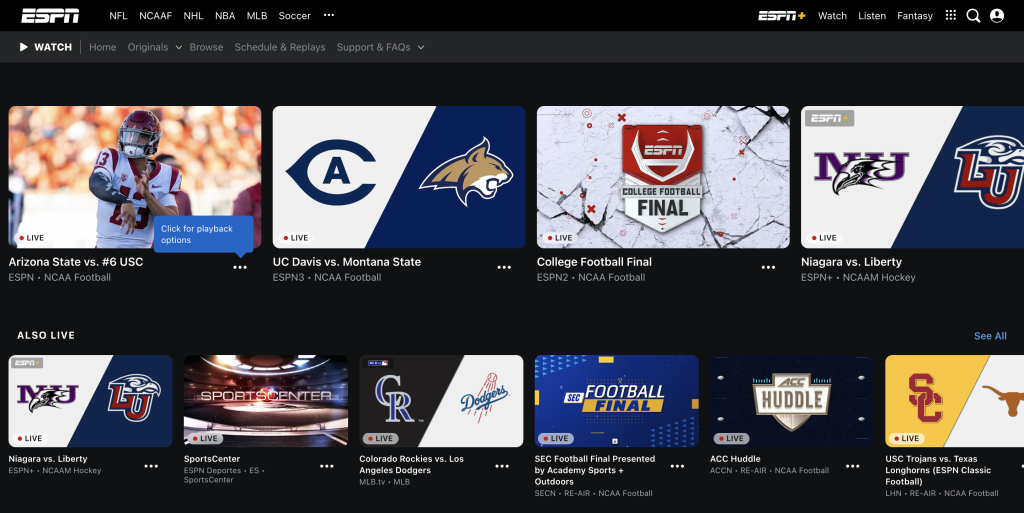Click the WATCH play icon
Image resolution: width=1024 pixels, height=513 pixels.
point(24,47)
